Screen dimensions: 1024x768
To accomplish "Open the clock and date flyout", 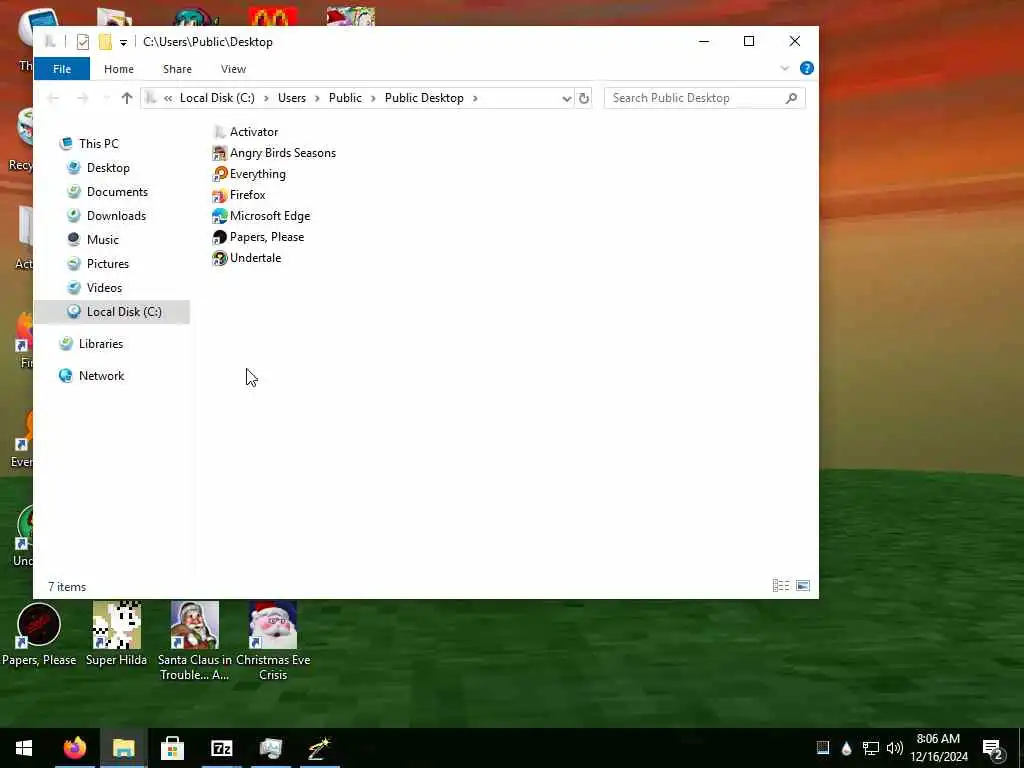I will (x=938, y=748).
